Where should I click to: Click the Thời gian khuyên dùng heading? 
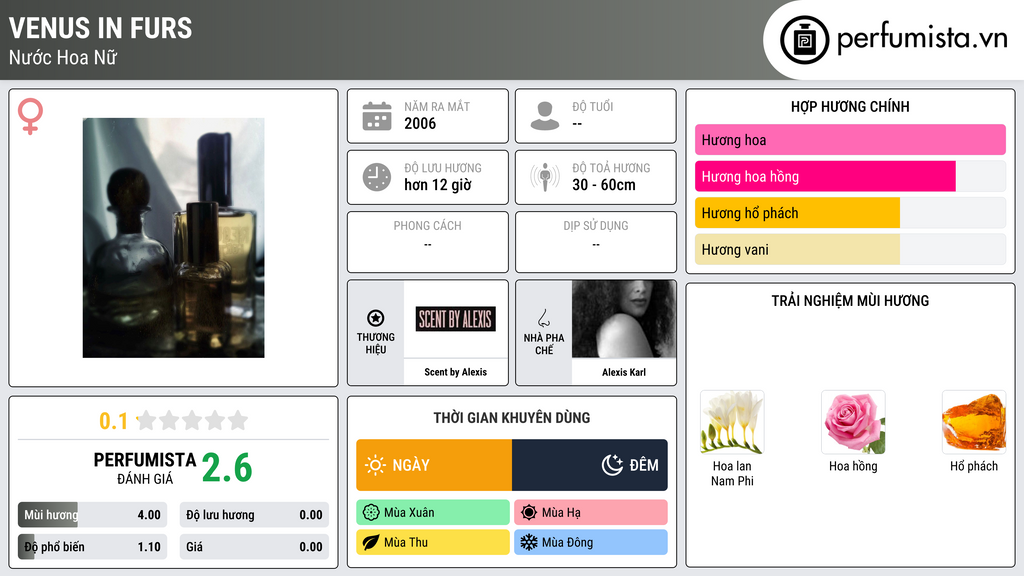[512, 417]
